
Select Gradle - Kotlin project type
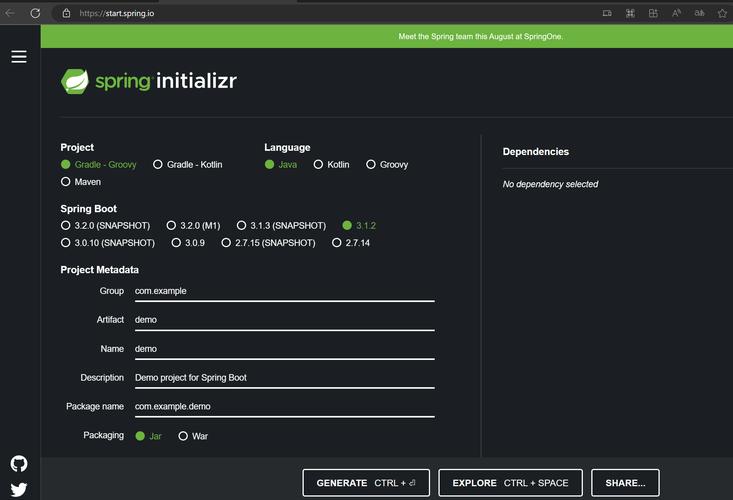[x=188, y=164]
